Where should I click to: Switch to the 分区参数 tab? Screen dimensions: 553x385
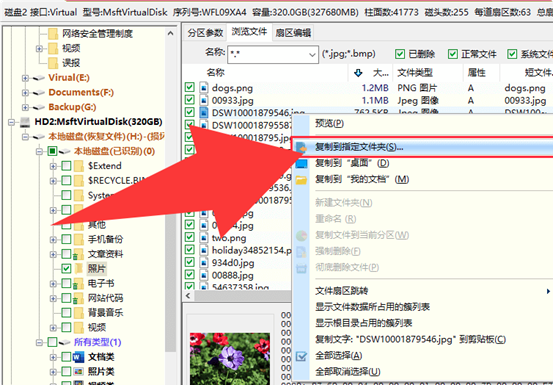(x=205, y=33)
